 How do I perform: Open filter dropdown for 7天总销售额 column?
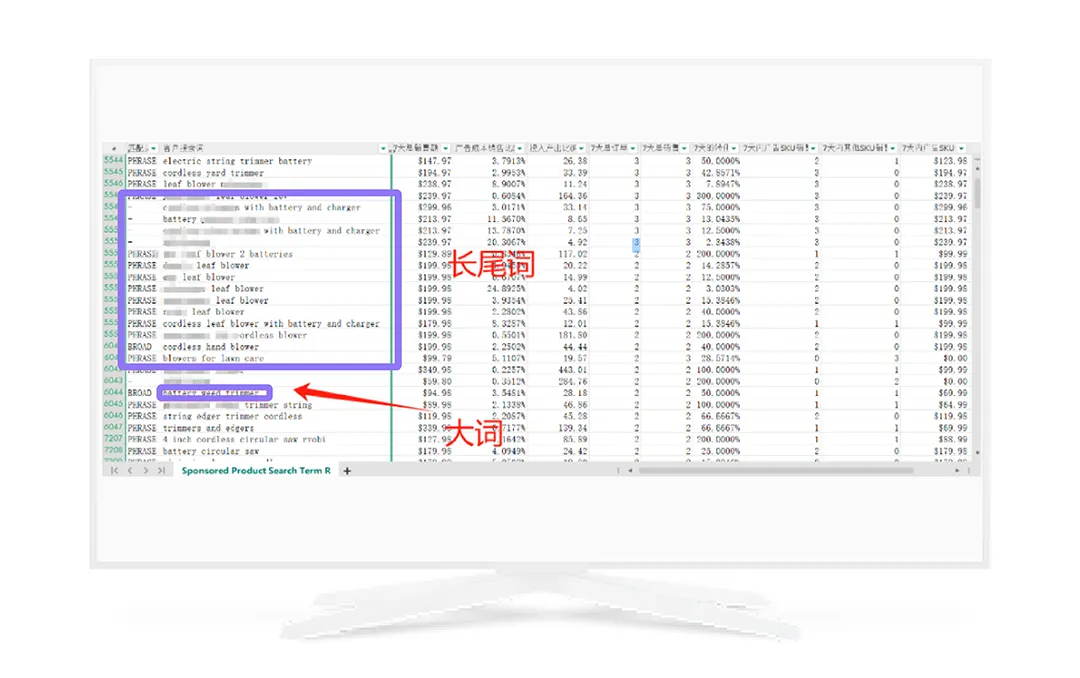tap(446, 148)
